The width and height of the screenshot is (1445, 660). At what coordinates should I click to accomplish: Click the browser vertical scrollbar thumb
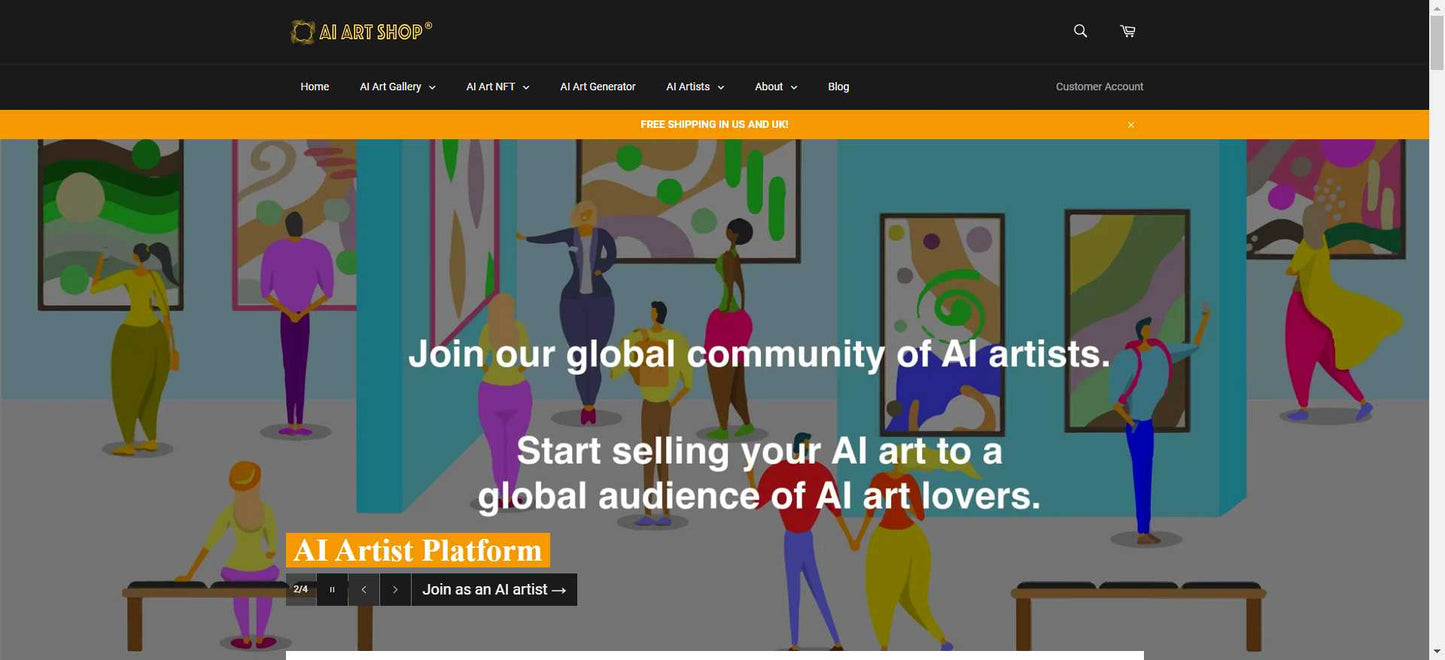1437,42
